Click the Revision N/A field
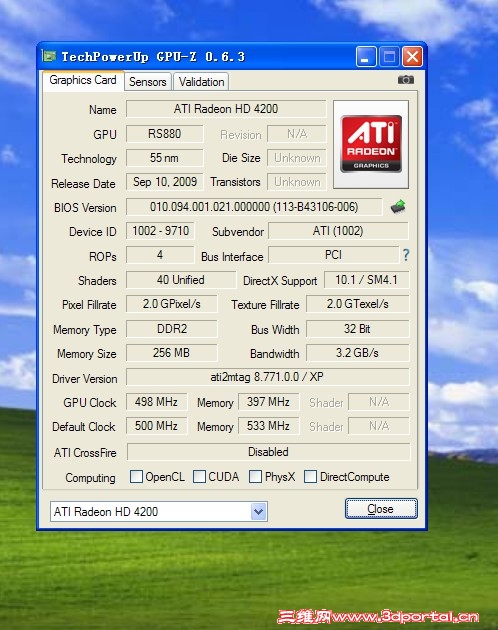 pyautogui.click(x=297, y=134)
